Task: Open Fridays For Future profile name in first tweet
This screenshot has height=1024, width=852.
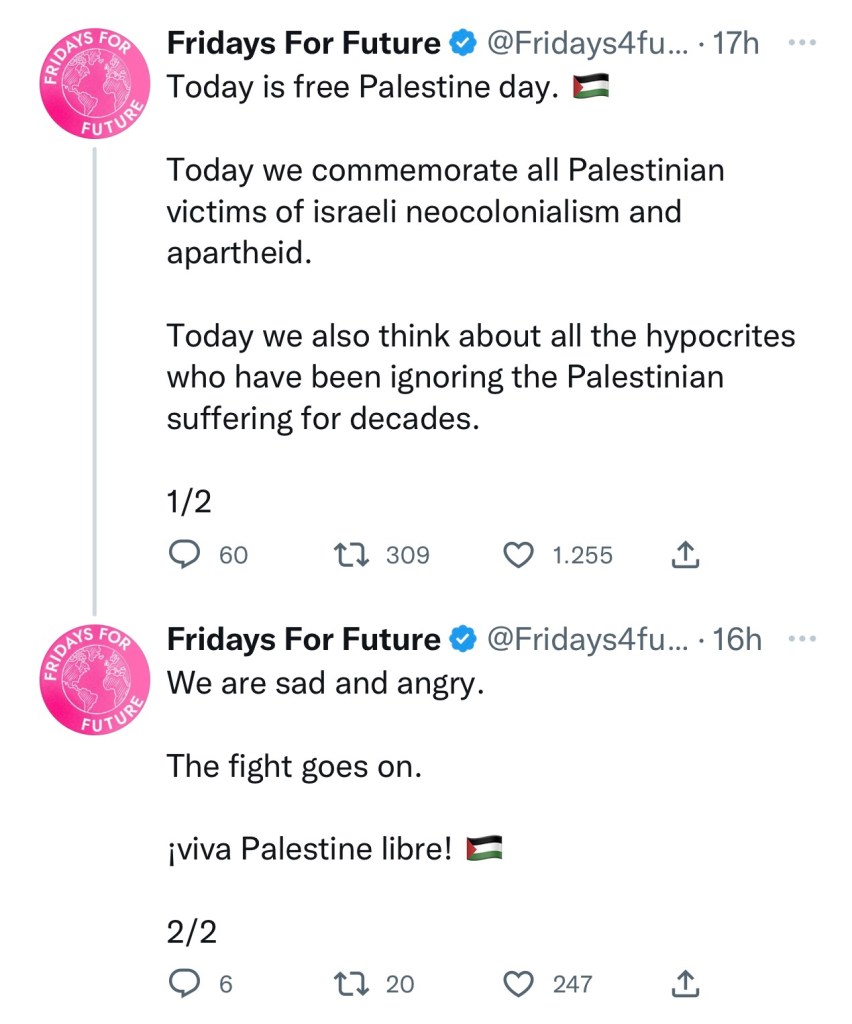Action: pyautogui.click(x=303, y=44)
